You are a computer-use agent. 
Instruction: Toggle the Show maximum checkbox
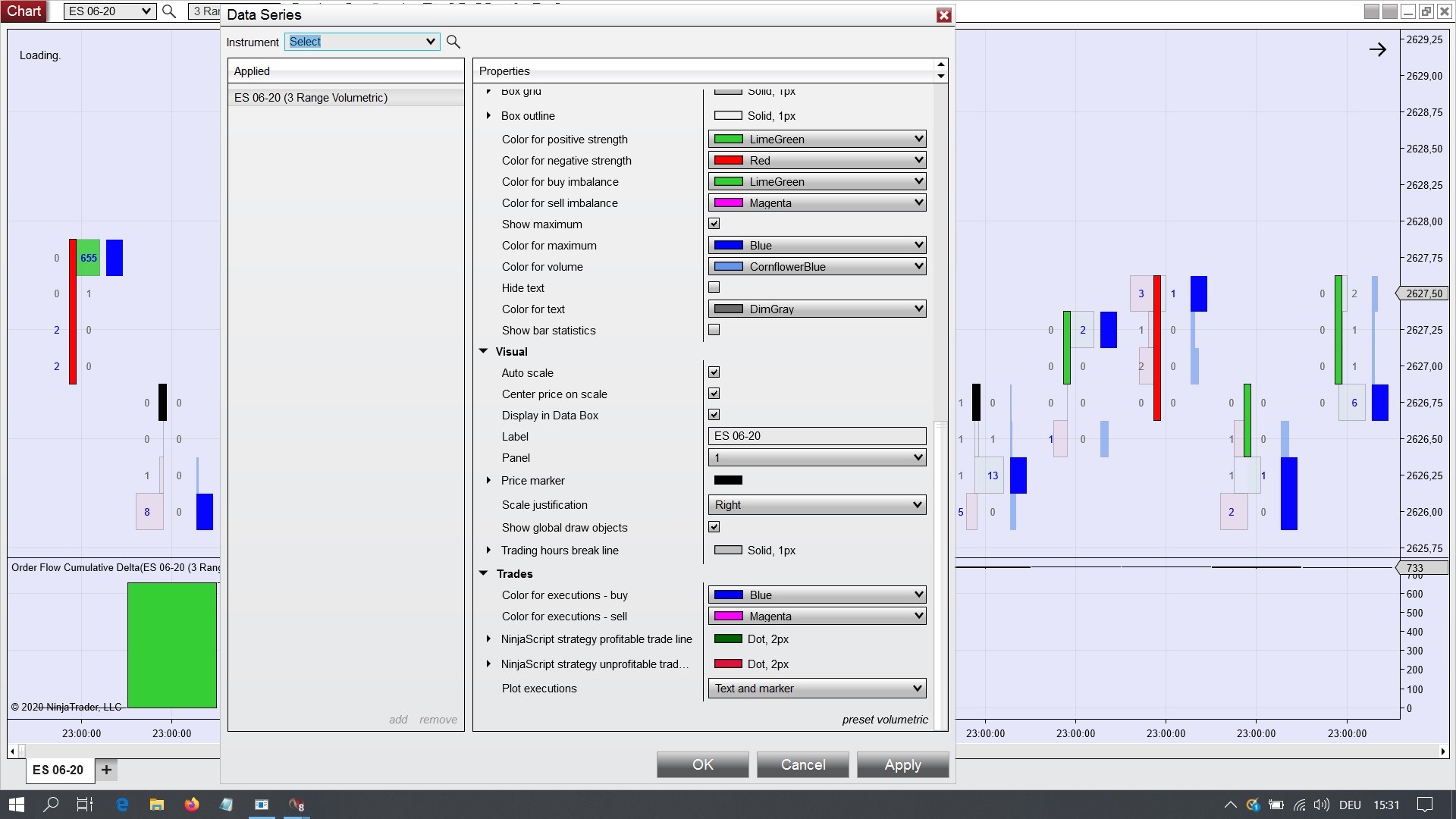(714, 224)
